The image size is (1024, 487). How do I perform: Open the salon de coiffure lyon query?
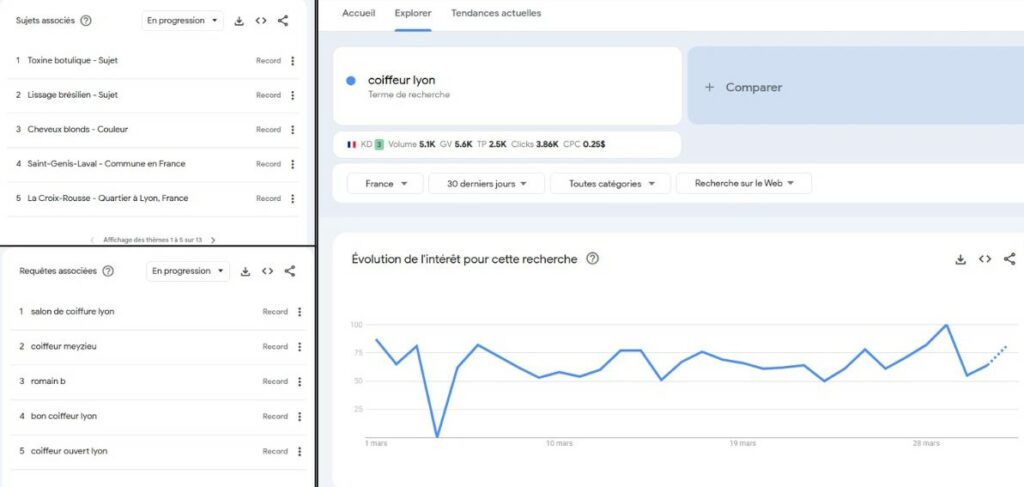(x=72, y=312)
